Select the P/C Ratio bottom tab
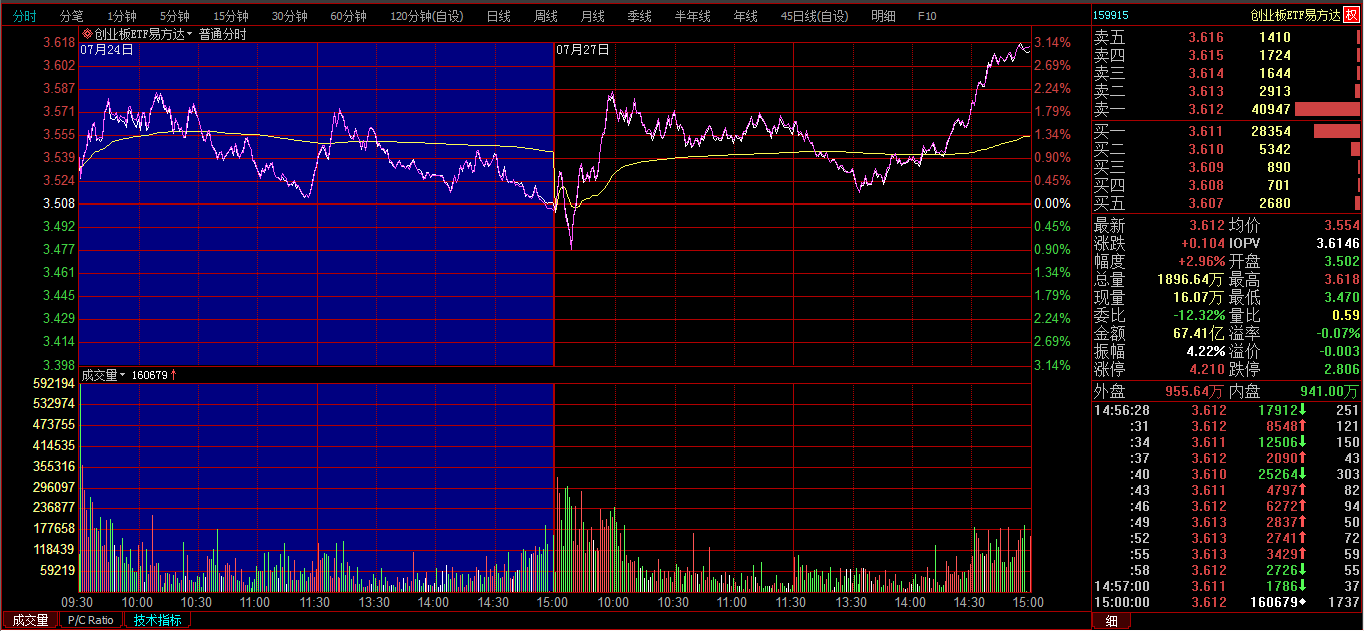 point(91,620)
